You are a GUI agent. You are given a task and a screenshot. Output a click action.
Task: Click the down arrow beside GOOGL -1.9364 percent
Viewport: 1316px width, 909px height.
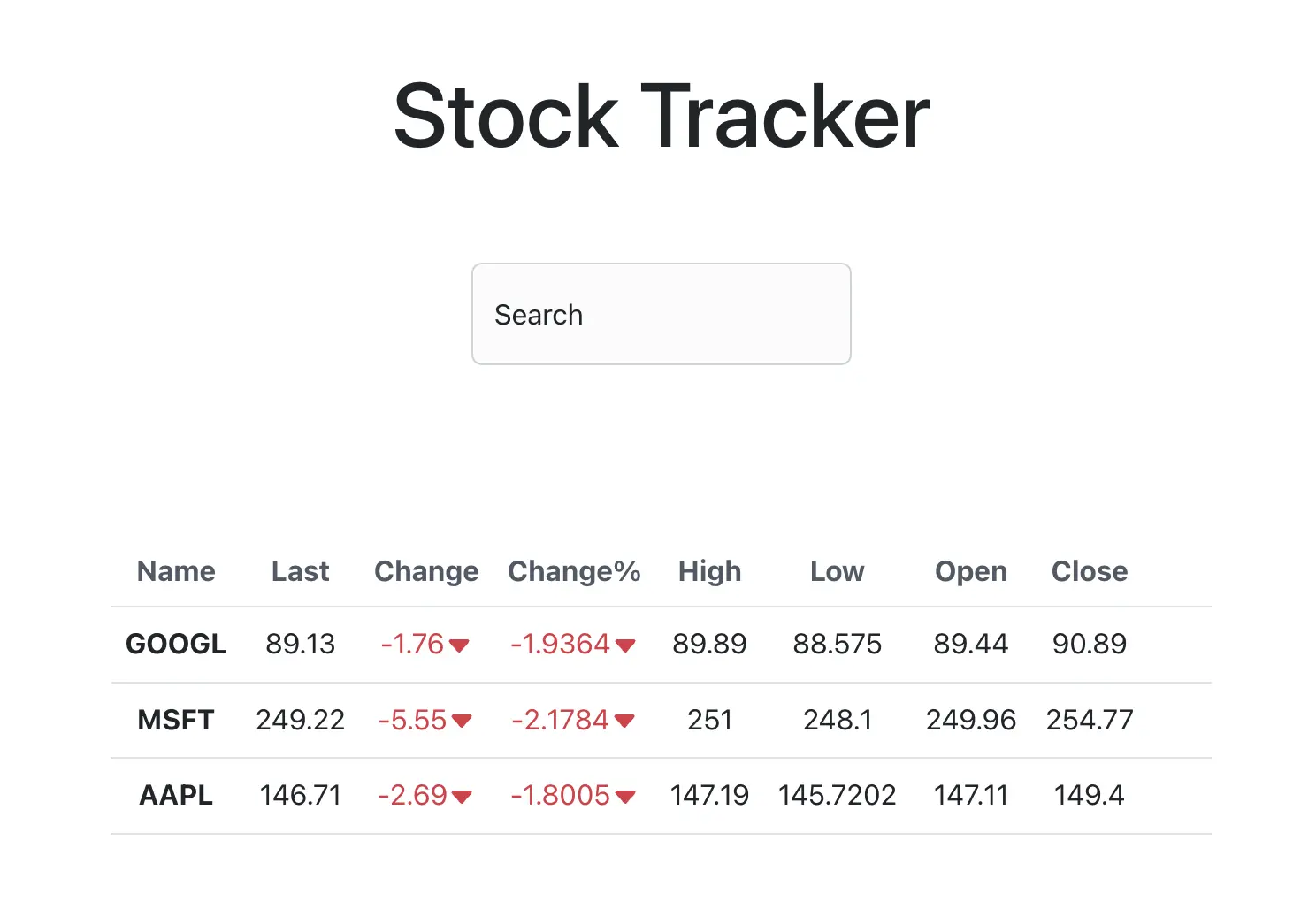click(625, 645)
